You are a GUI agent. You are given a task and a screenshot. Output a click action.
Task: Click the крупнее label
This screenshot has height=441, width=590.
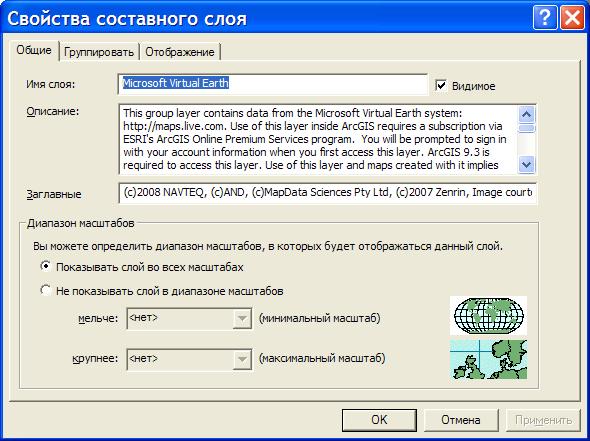[95, 358]
